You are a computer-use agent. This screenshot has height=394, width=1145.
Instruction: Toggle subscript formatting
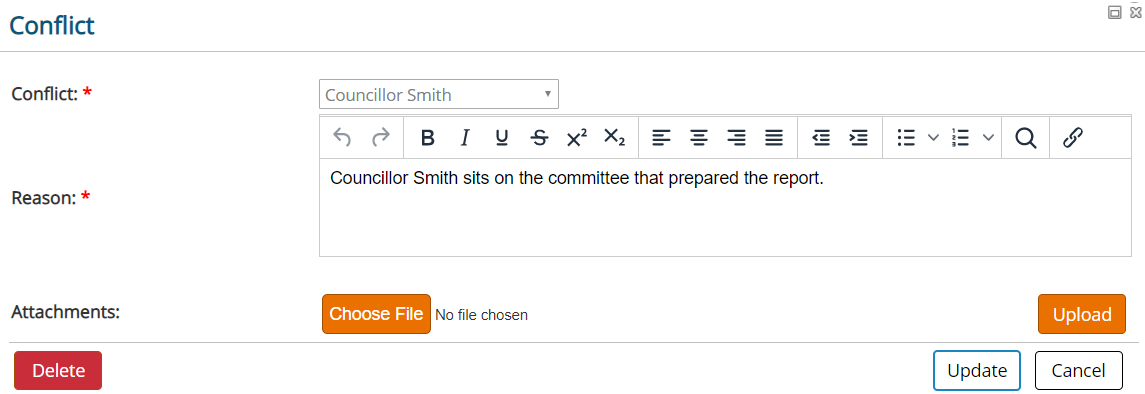point(614,137)
